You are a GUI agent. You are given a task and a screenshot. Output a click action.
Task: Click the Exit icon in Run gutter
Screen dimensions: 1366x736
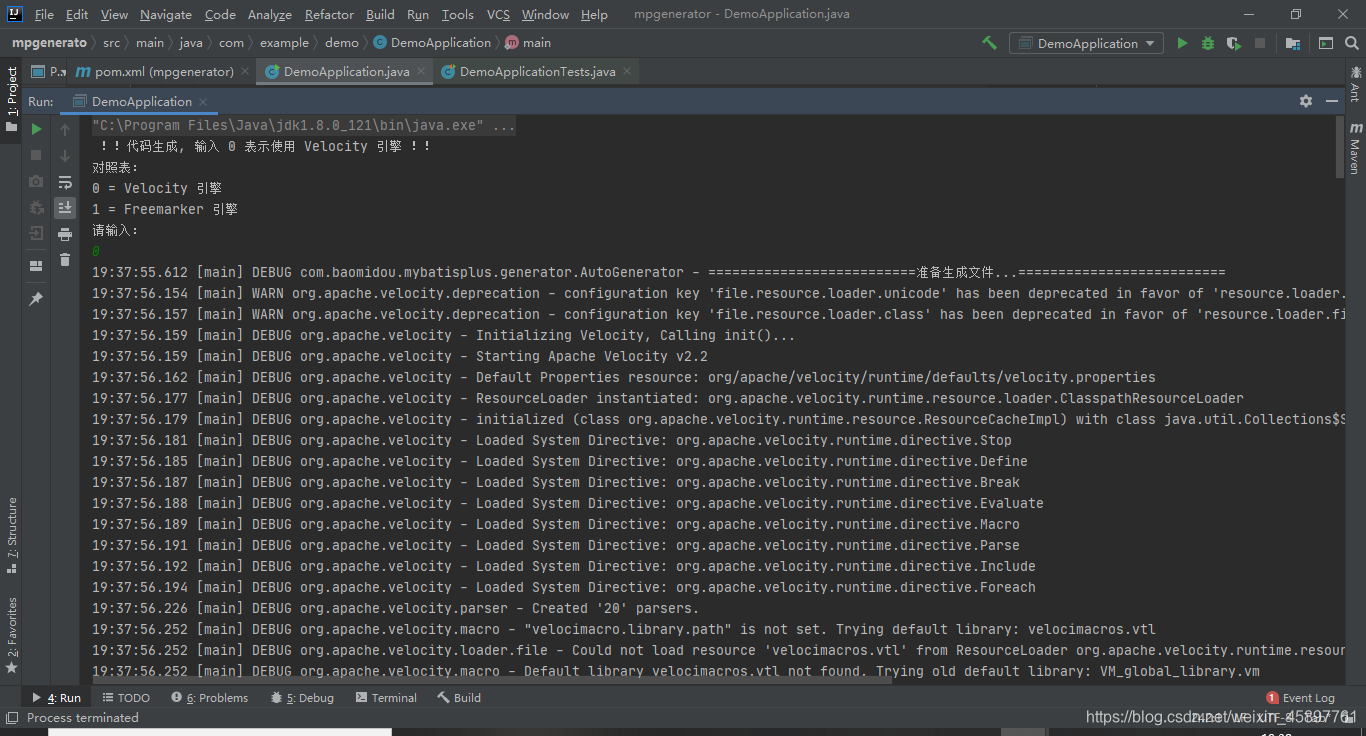click(36, 233)
